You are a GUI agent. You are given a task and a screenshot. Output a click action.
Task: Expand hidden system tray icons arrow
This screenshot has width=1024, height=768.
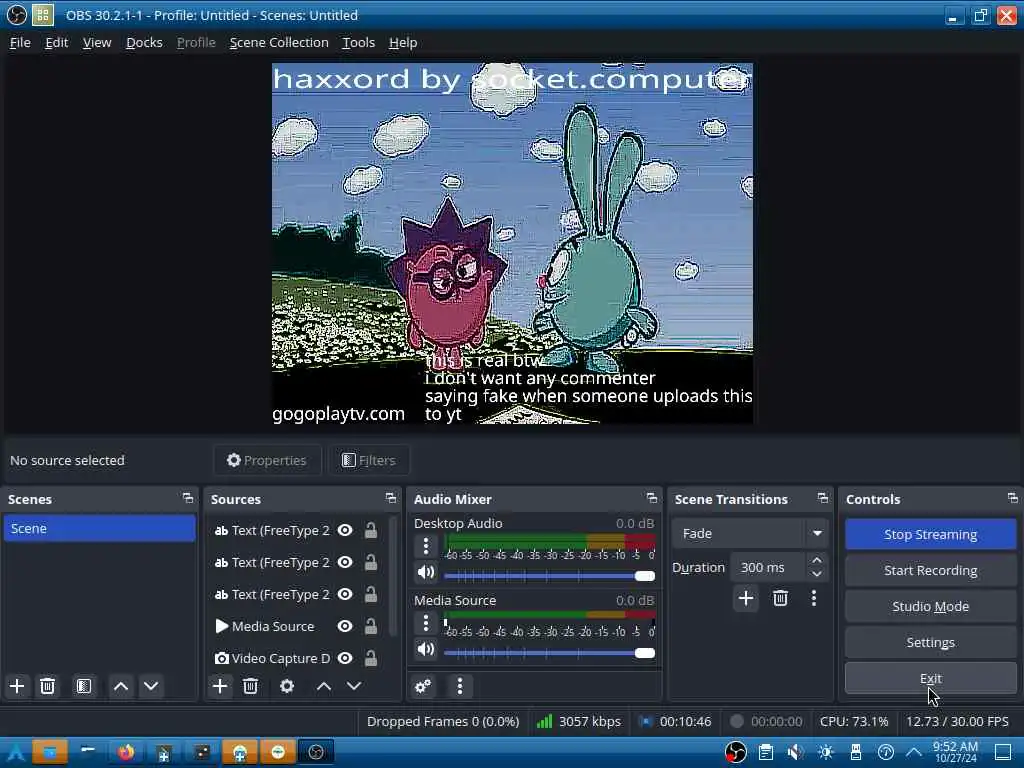pyautogui.click(x=914, y=752)
